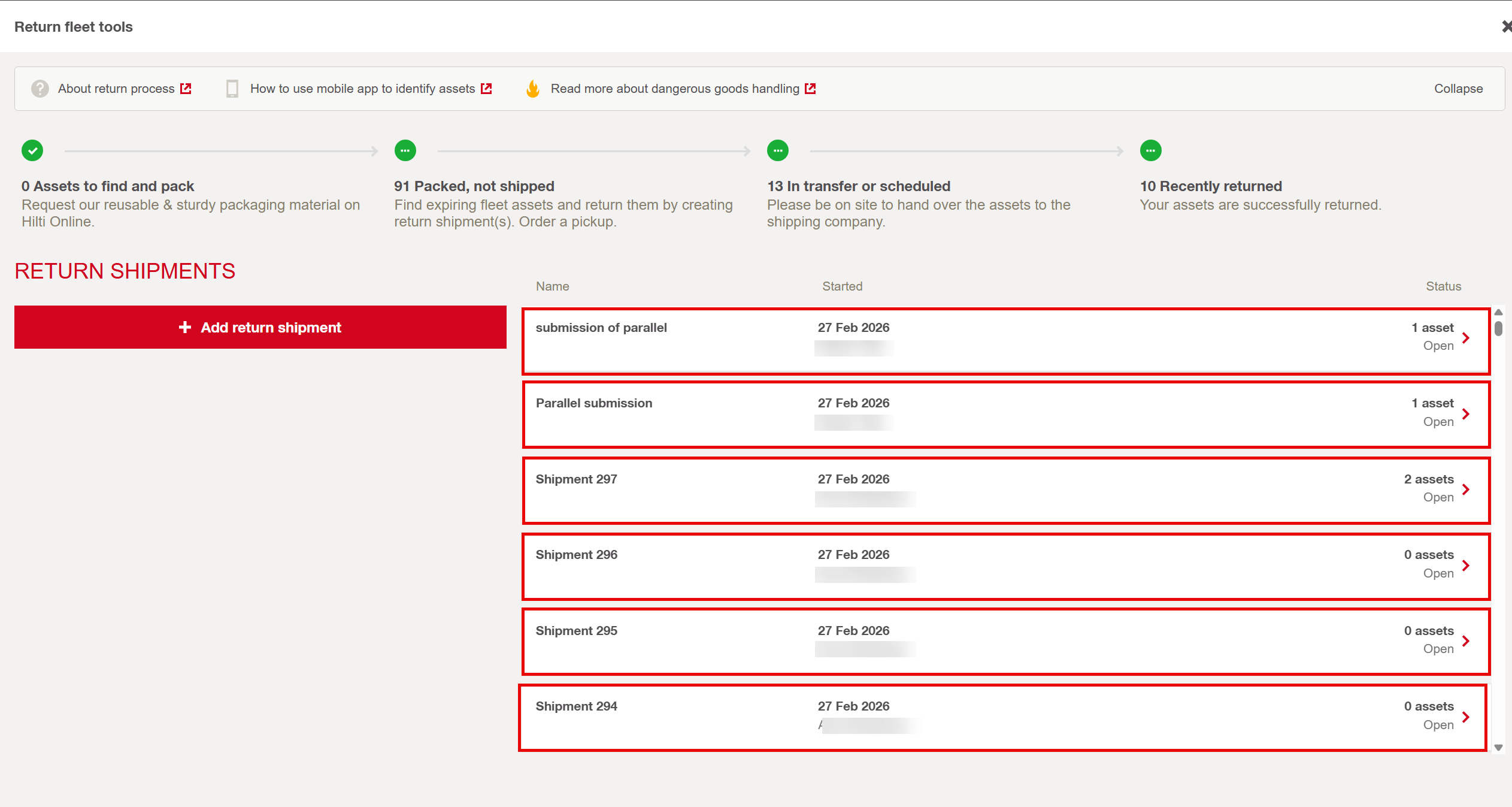Expand Shipment 294 chevron arrow

tap(1466, 717)
